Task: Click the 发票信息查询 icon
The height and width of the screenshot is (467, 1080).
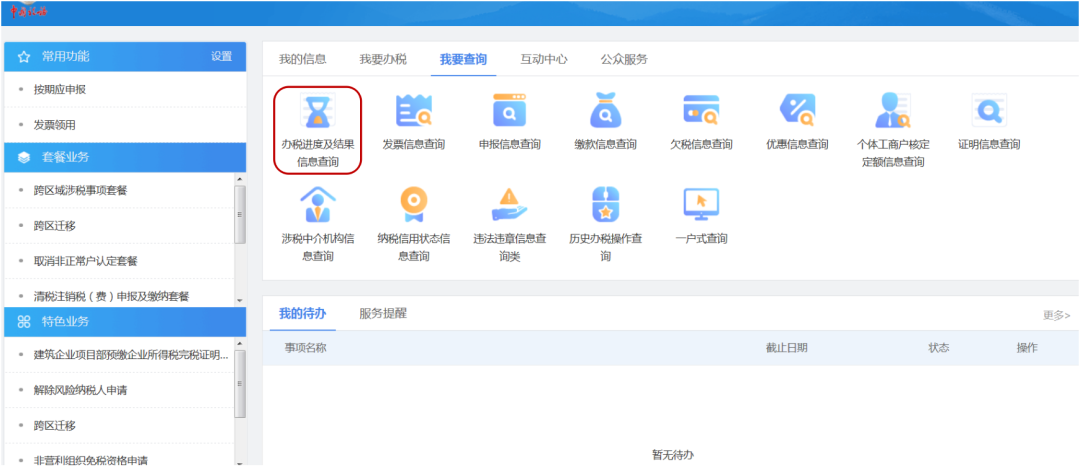Action: pos(413,111)
